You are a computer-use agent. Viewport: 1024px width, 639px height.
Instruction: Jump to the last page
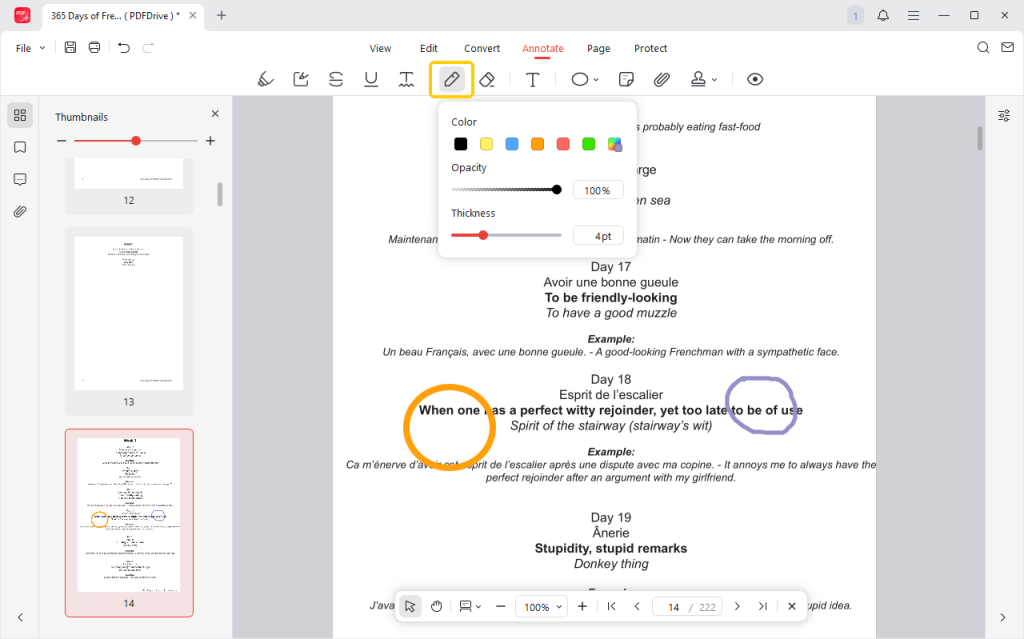pos(763,606)
